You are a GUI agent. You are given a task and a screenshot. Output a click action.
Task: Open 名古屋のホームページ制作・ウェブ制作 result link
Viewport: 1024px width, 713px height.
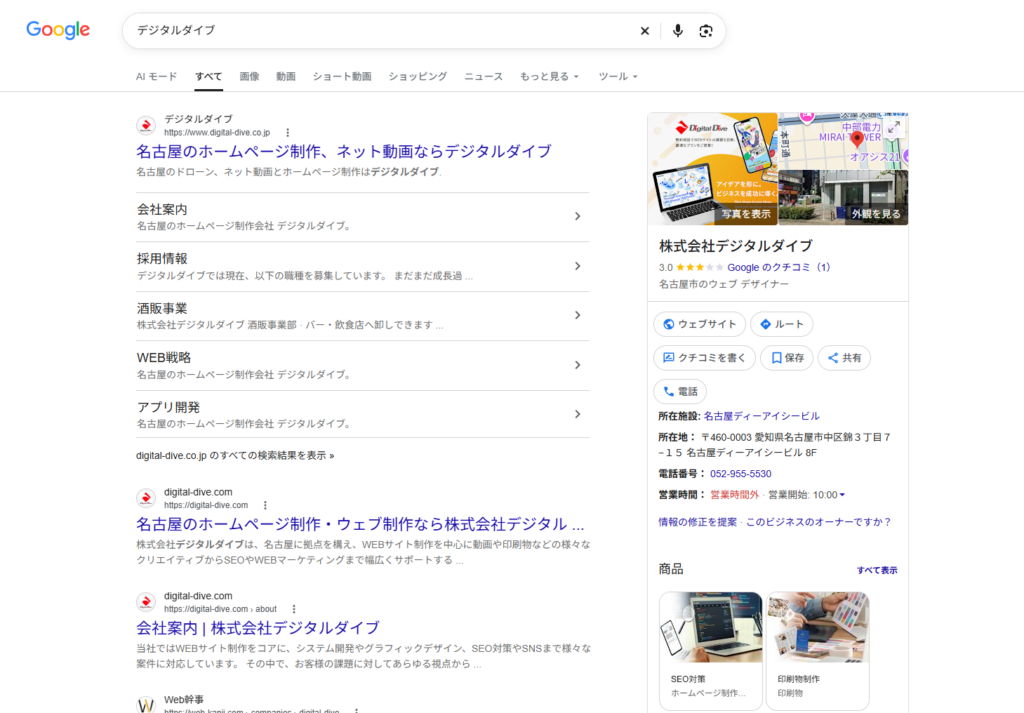(360, 524)
